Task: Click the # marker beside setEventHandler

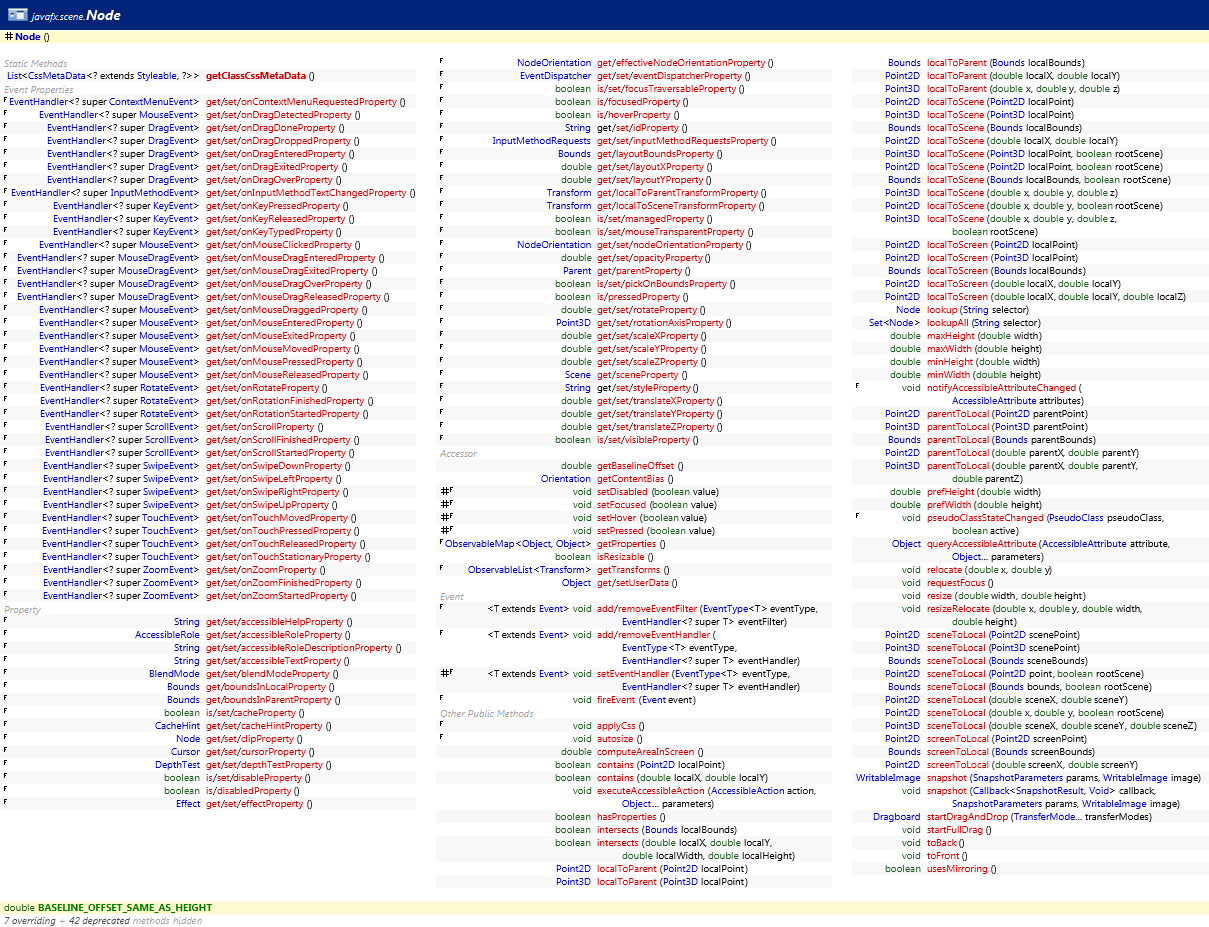Action: (x=445, y=672)
